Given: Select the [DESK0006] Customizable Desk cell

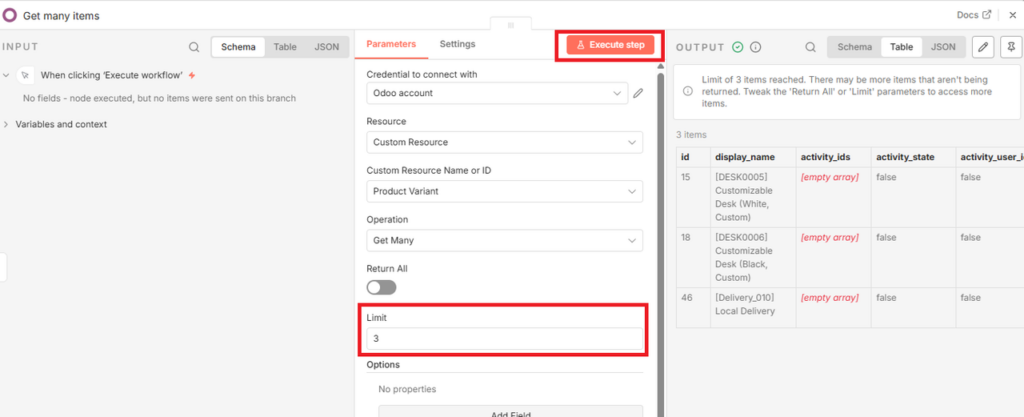Looking at the screenshot, I should (752, 257).
